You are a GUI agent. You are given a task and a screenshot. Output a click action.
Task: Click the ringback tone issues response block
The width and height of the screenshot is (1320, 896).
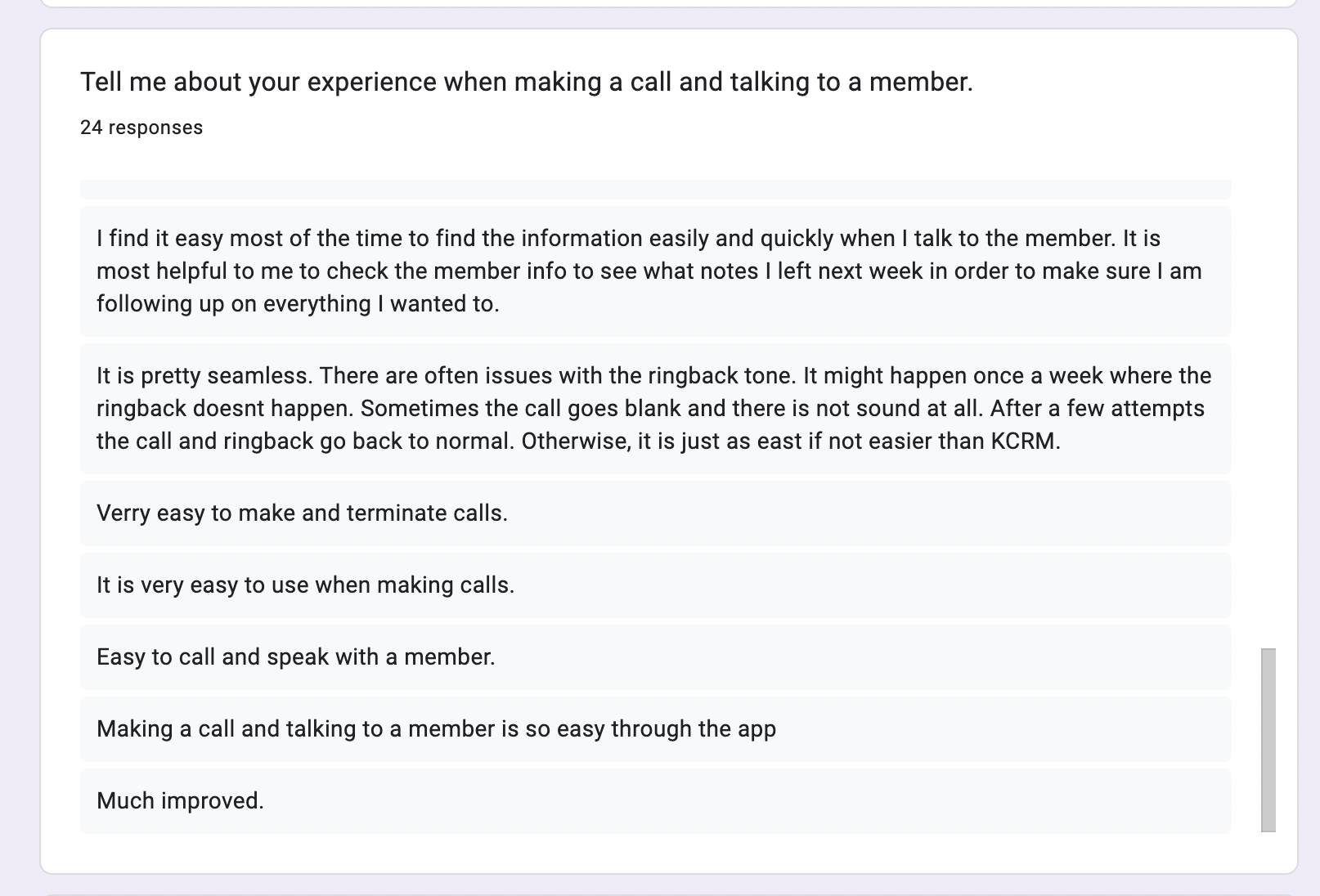(x=655, y=408)
